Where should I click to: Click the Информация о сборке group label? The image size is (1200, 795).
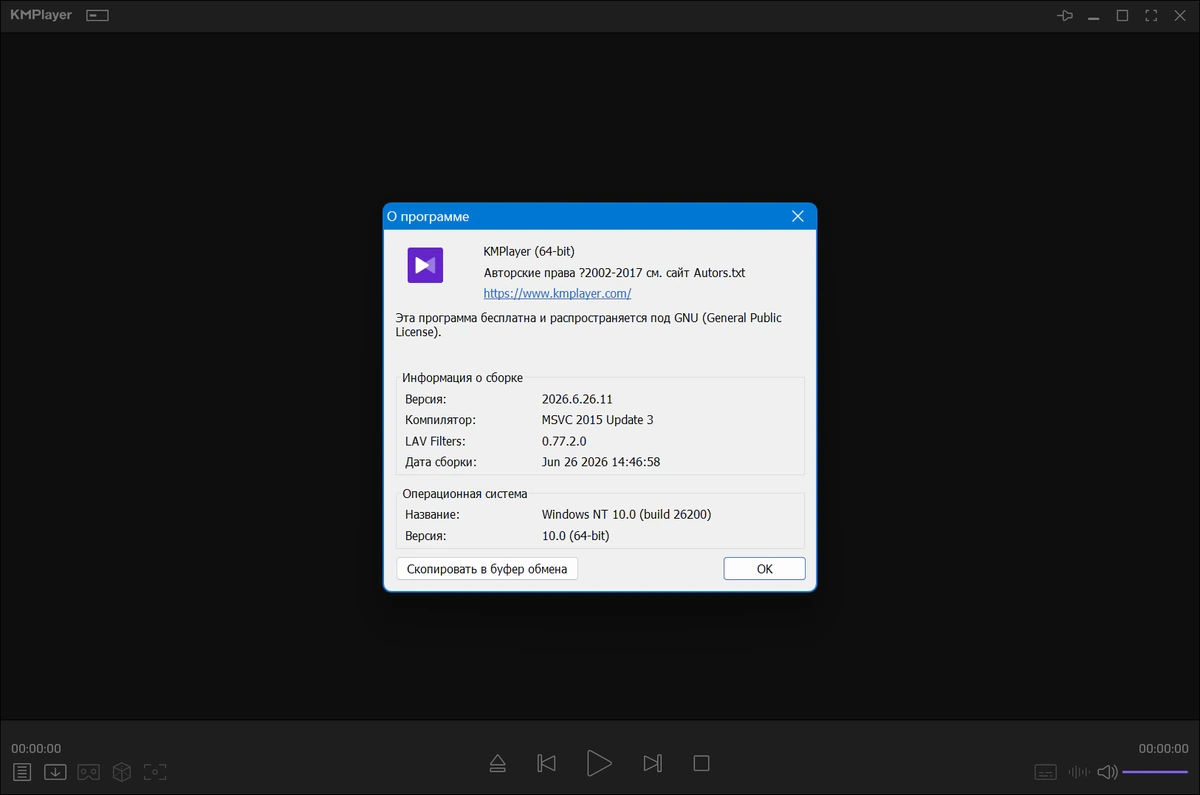click(462, 378)
